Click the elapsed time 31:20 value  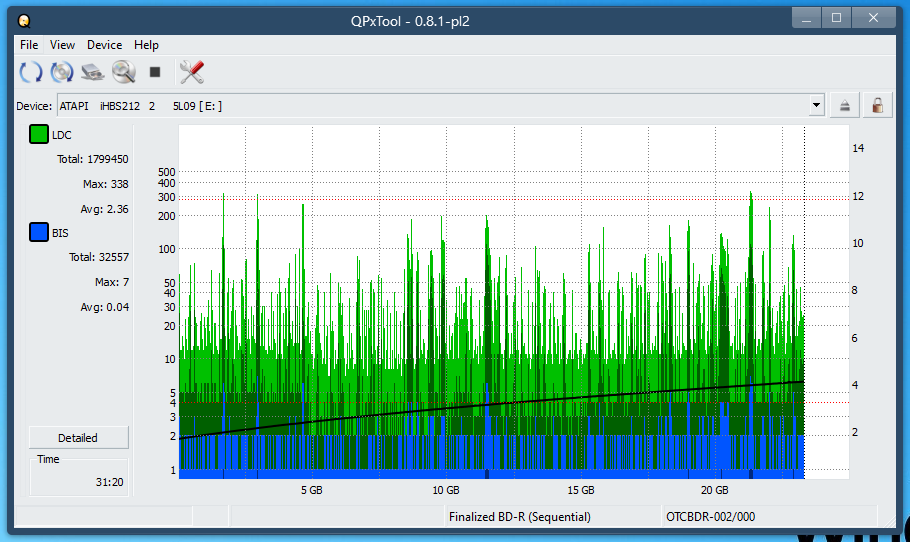pos(109,482)
